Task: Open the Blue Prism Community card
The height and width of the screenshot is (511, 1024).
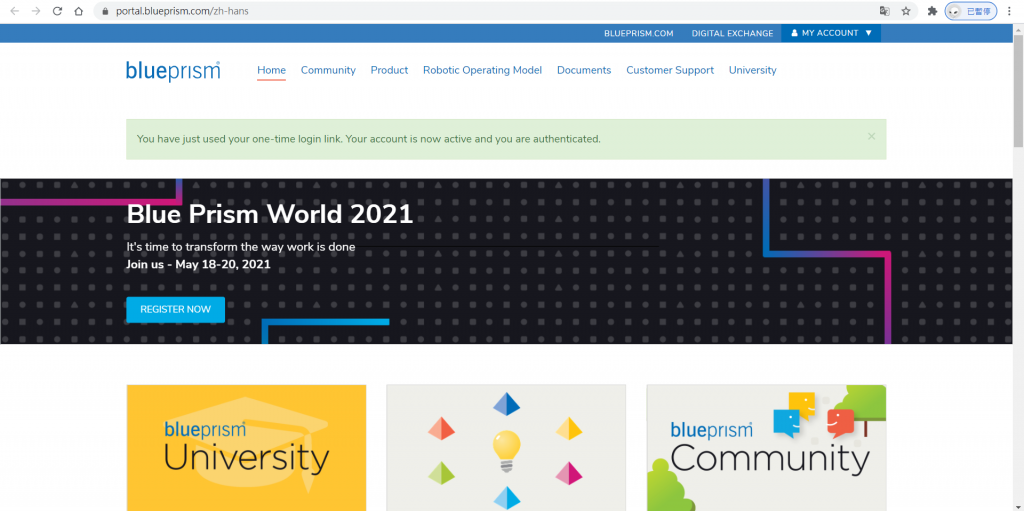Action: tap(767, 448)
